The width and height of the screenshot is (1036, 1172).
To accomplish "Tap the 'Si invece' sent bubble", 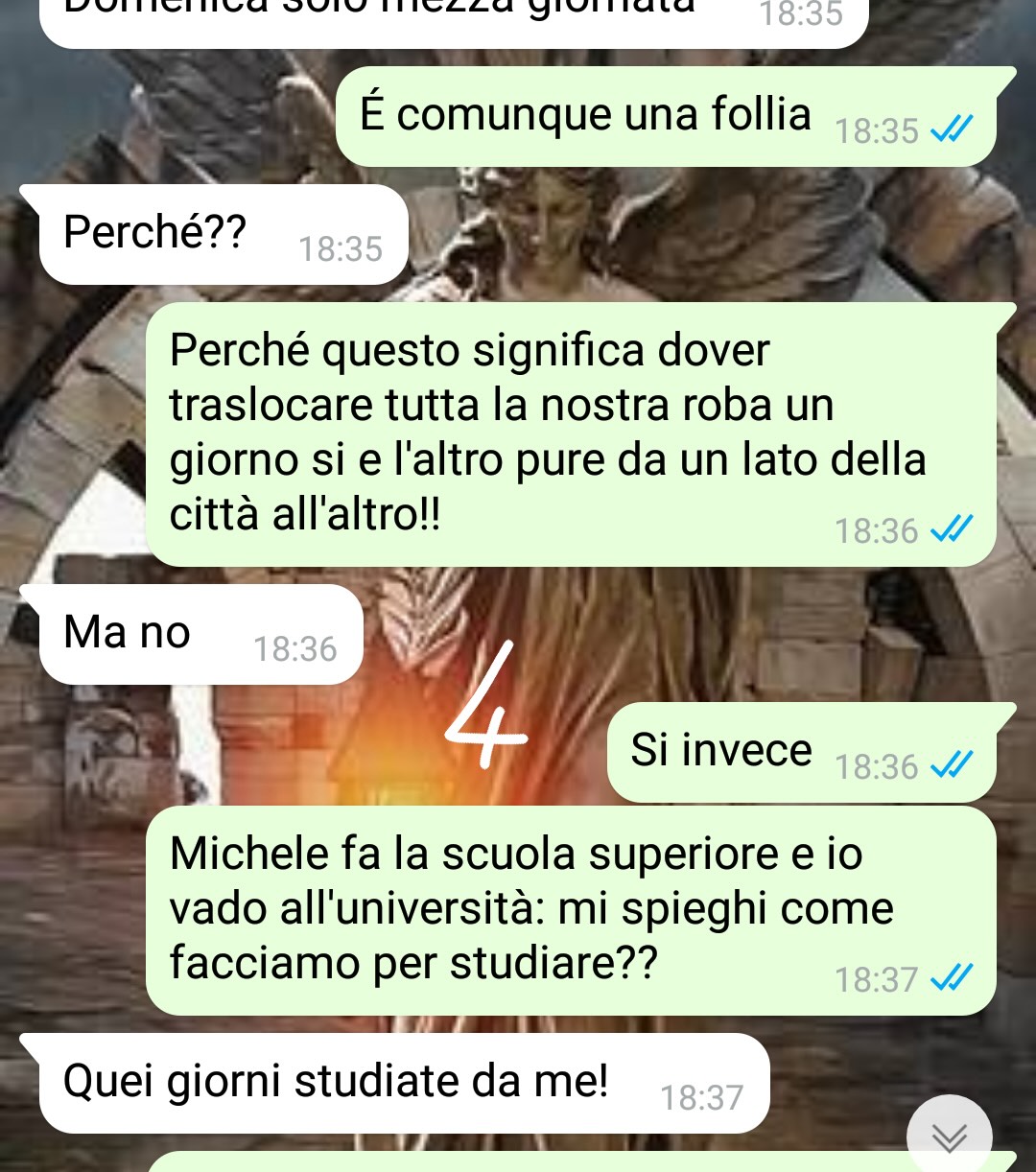I will (812, 753).
